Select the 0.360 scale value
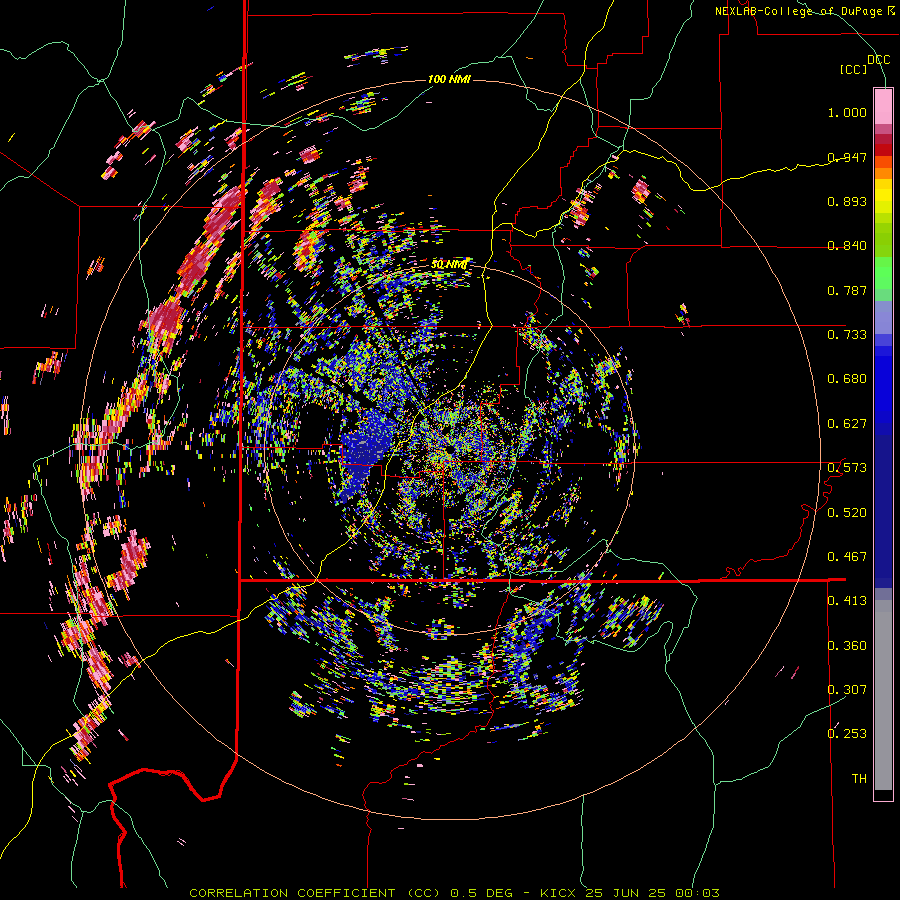Image resolution: width=900 pixels, height=900 pixels. [x=847, y=646]
